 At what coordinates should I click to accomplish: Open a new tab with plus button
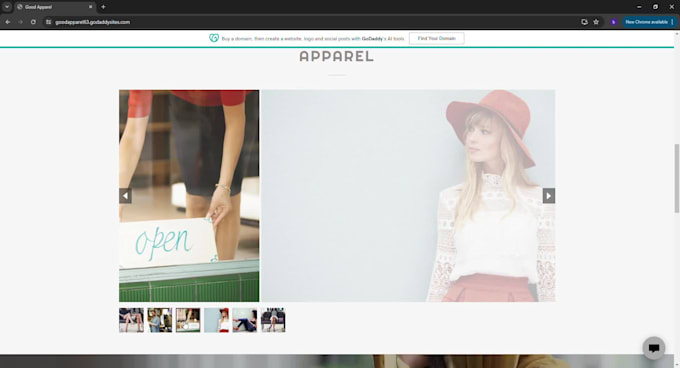point(103,7)
